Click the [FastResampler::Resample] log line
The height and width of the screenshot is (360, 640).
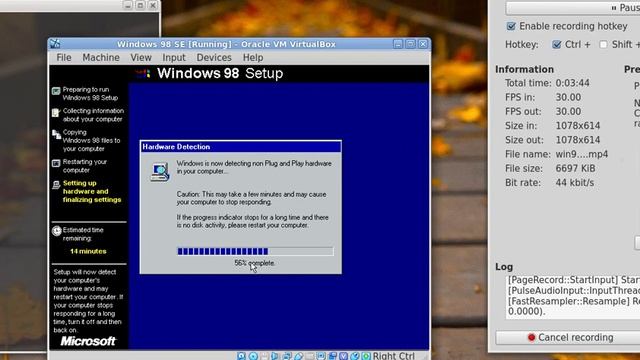[x=573, y=302]
